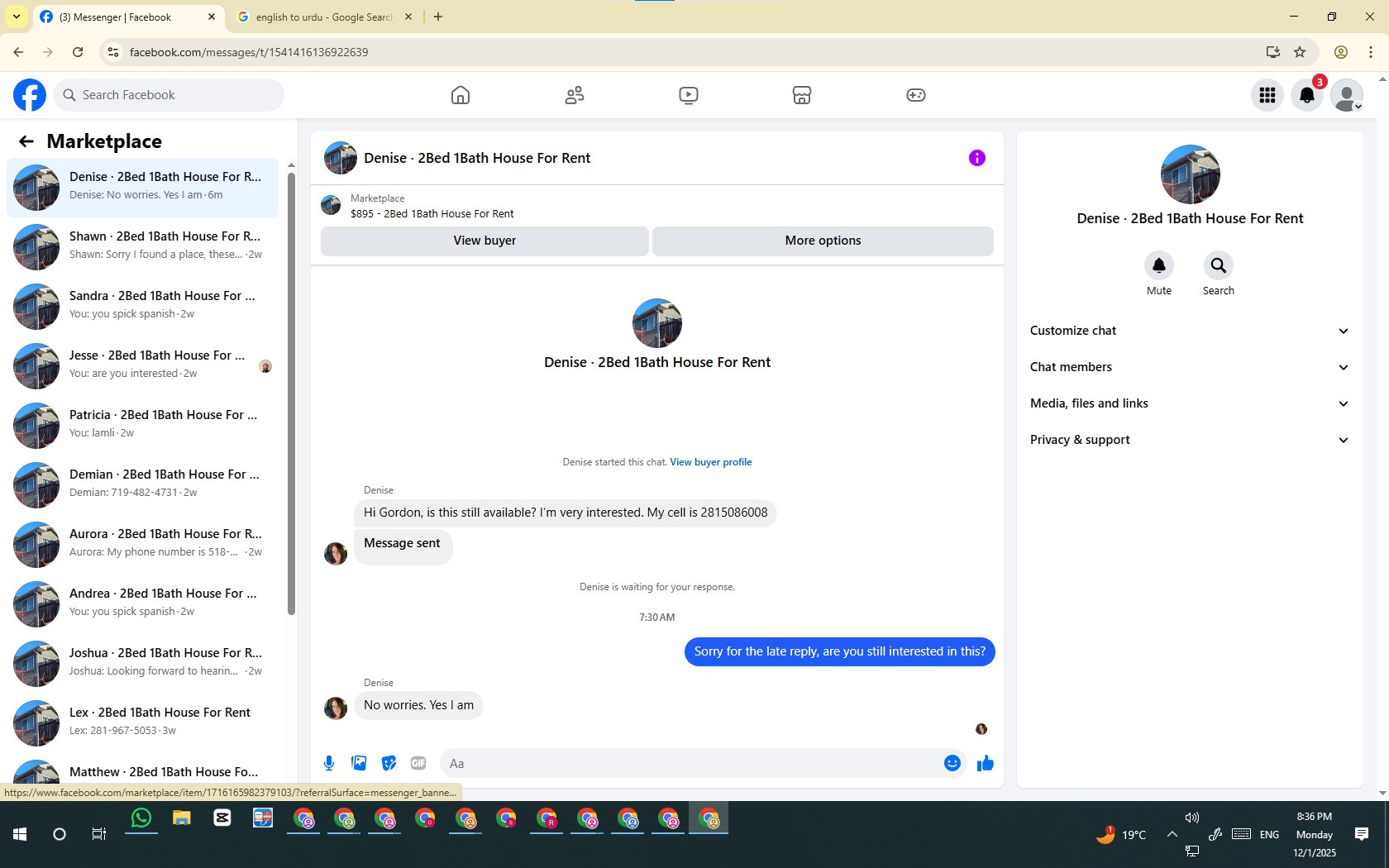Open the Facebook Home icon
The height and width of the screenshot is (868, 1389).
tap(461, 95)
